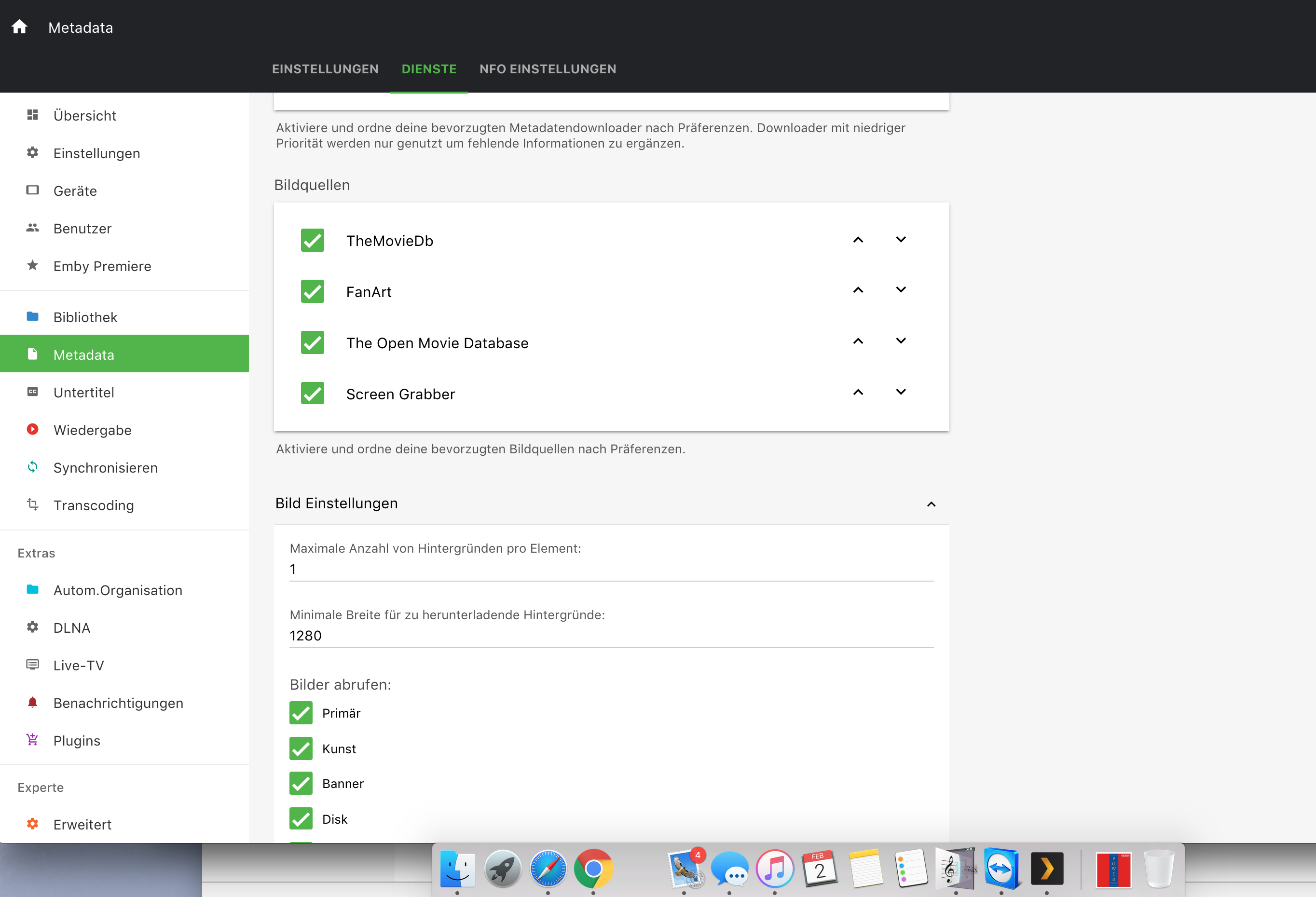Toggle the Primär image checkbox
1316x897 pixels.
pyautogui.click(x=301, y=712)
